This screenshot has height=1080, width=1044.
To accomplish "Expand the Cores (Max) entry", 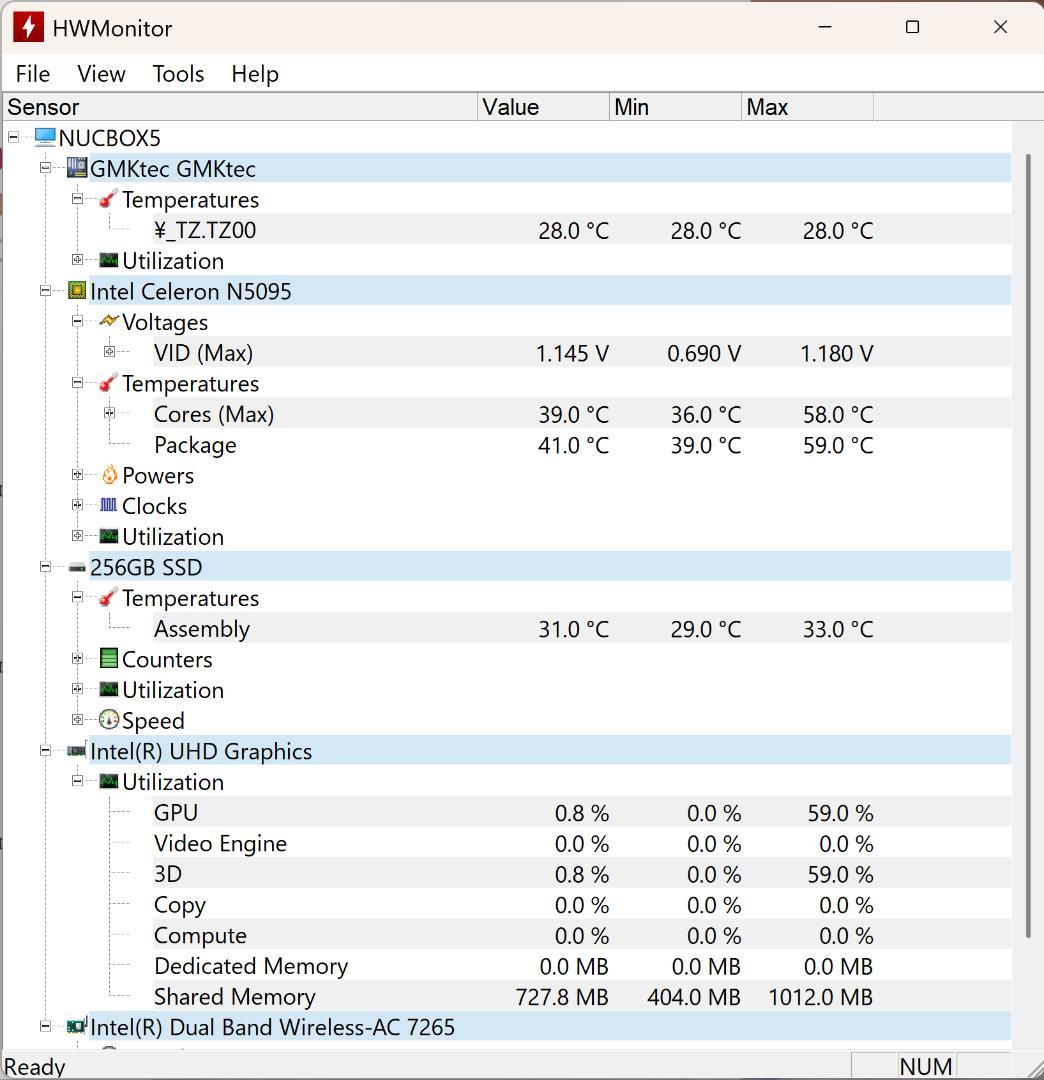I will point(109,414).
